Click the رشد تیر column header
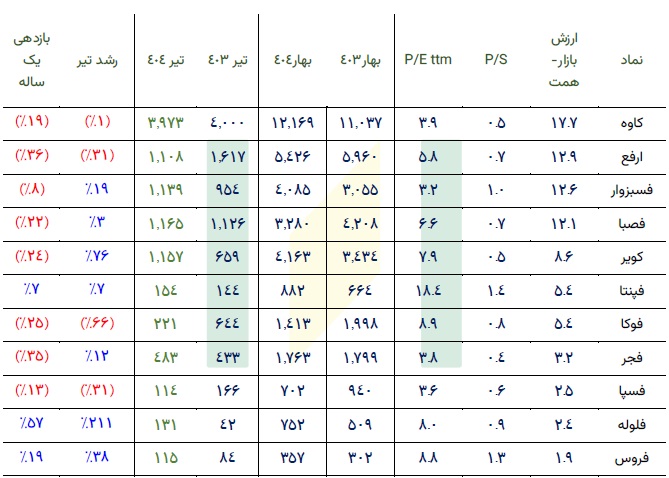Viewport: 669px width, 478px height. (x=97, y=61)
